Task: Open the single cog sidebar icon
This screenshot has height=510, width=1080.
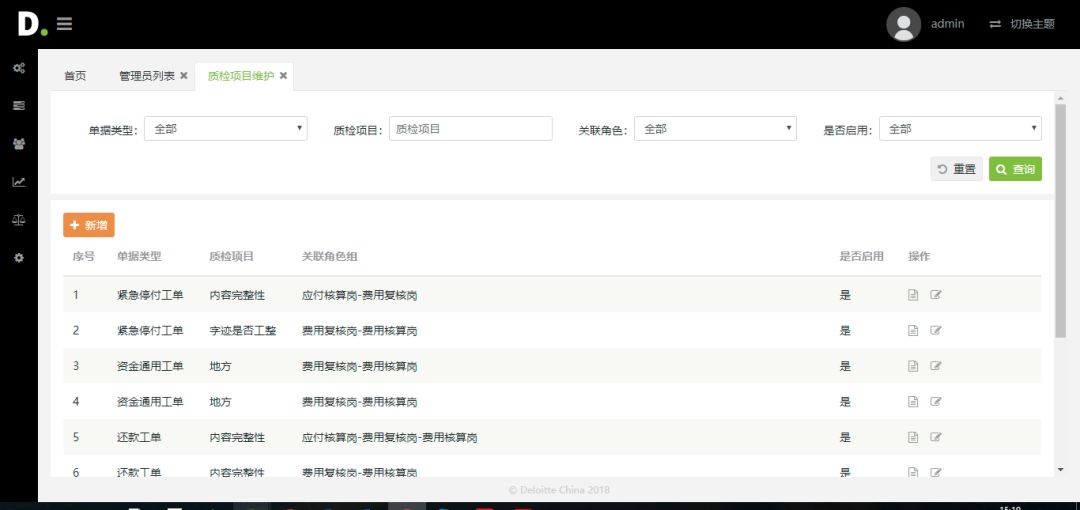Action: click(19, 258)
